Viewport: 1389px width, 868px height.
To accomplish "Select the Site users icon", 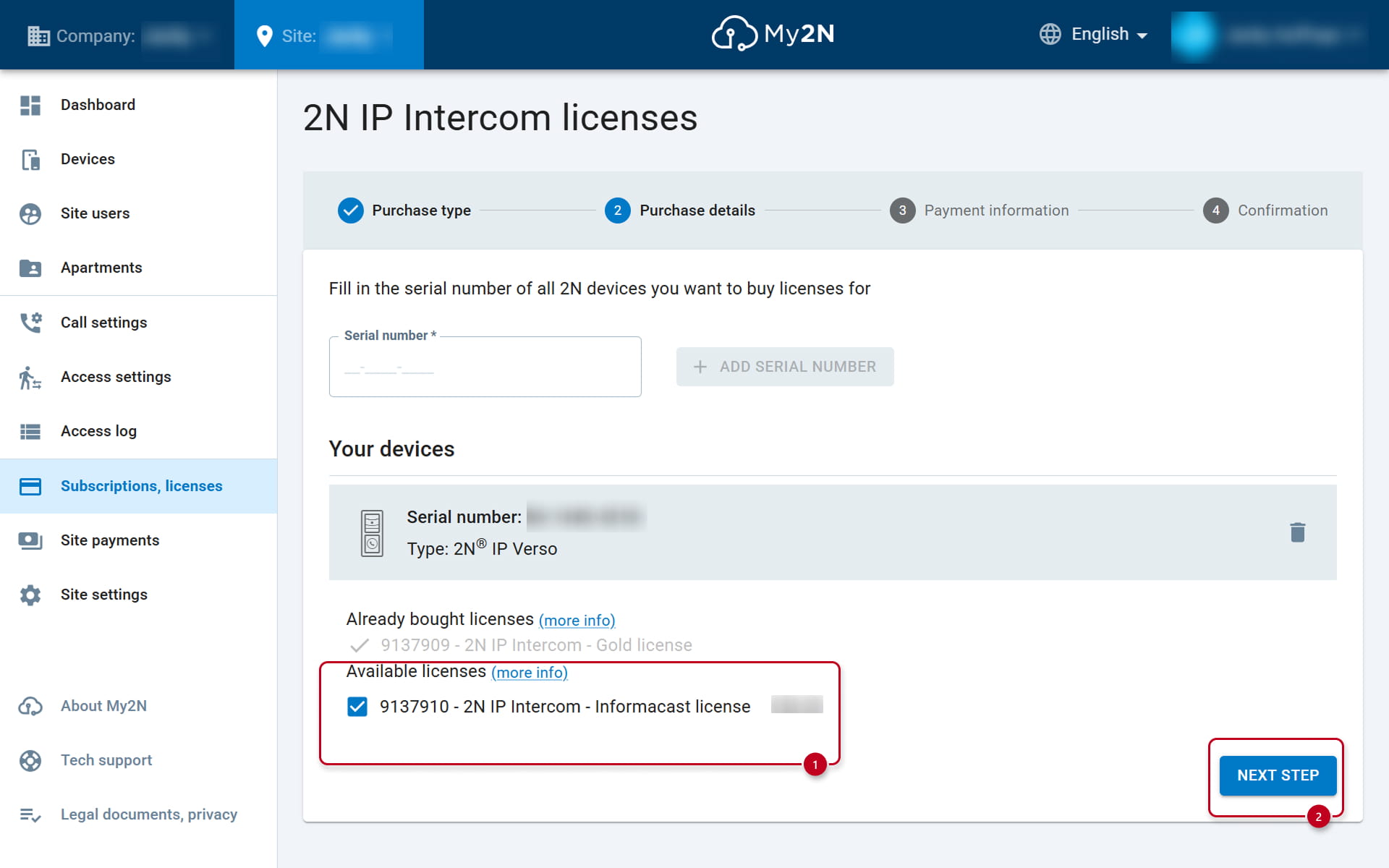I will tap(30, 213).
